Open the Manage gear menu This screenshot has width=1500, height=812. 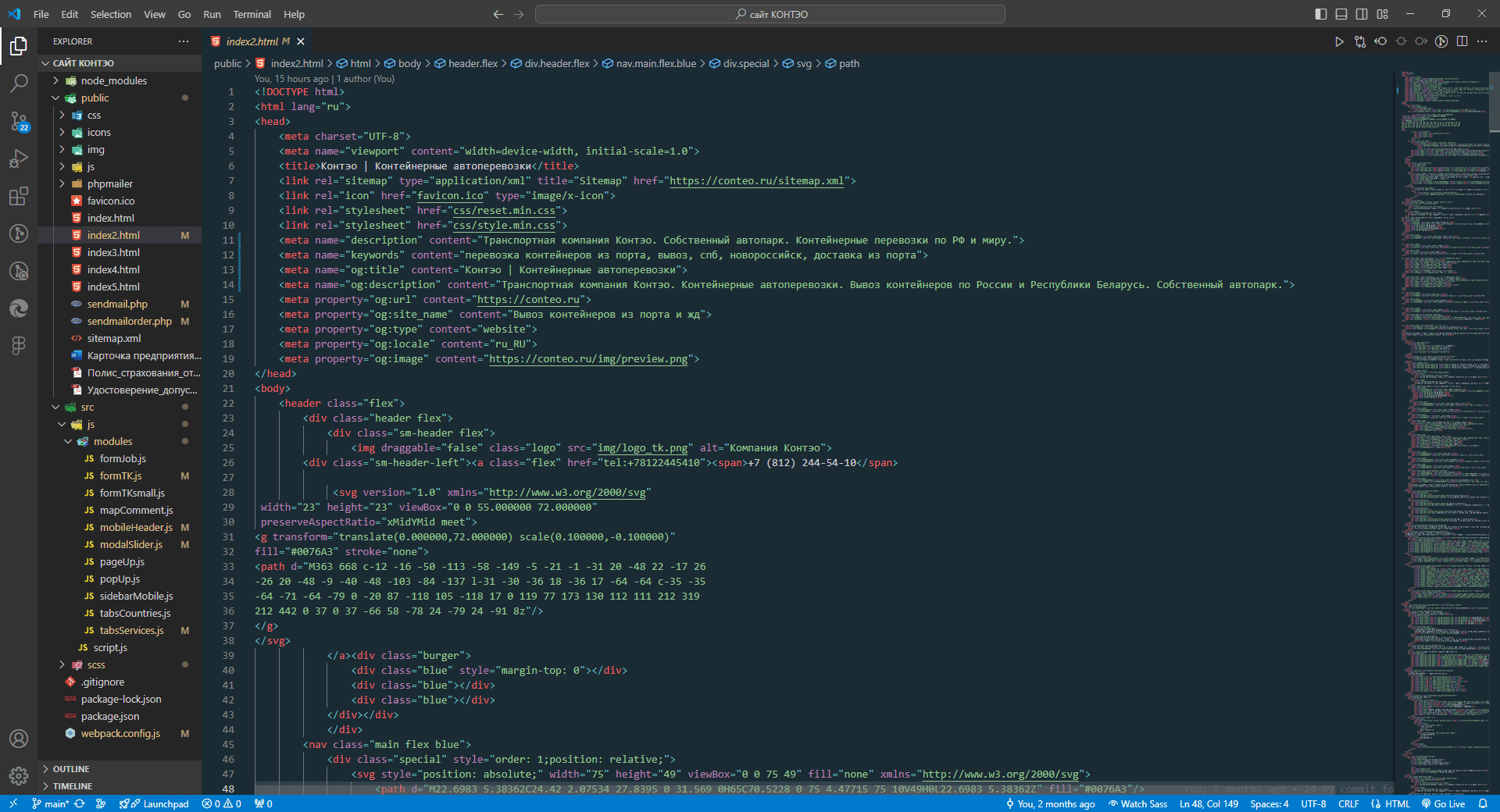[x=19, y=776]
